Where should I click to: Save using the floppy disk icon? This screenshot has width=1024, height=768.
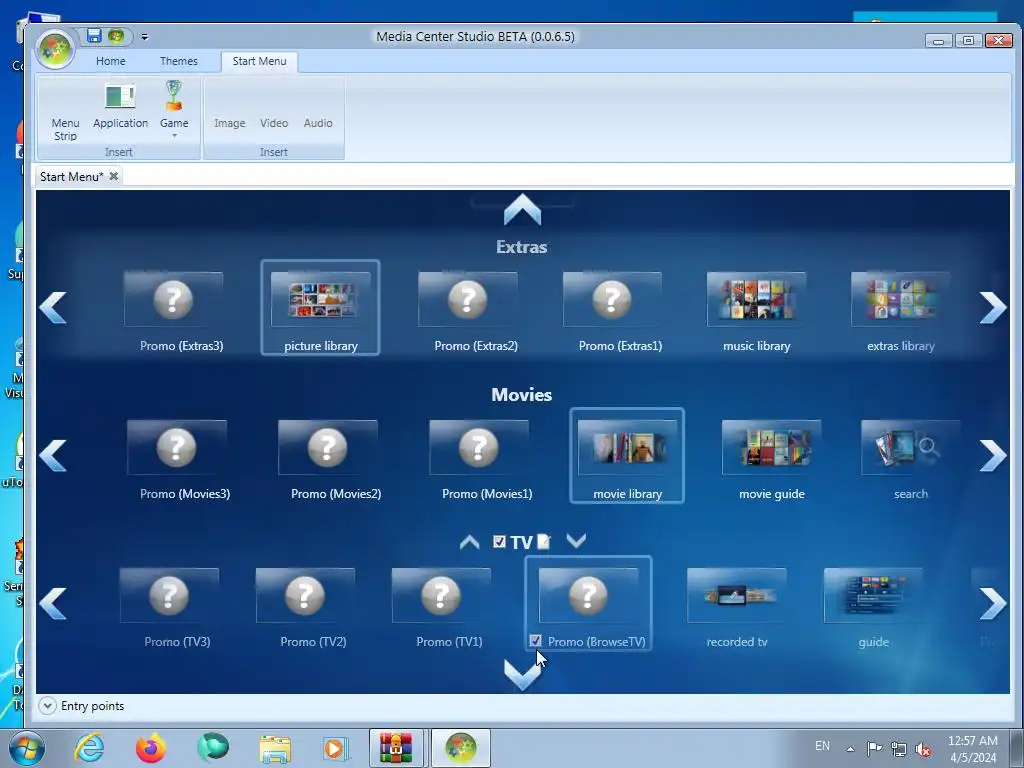(94, 36)
